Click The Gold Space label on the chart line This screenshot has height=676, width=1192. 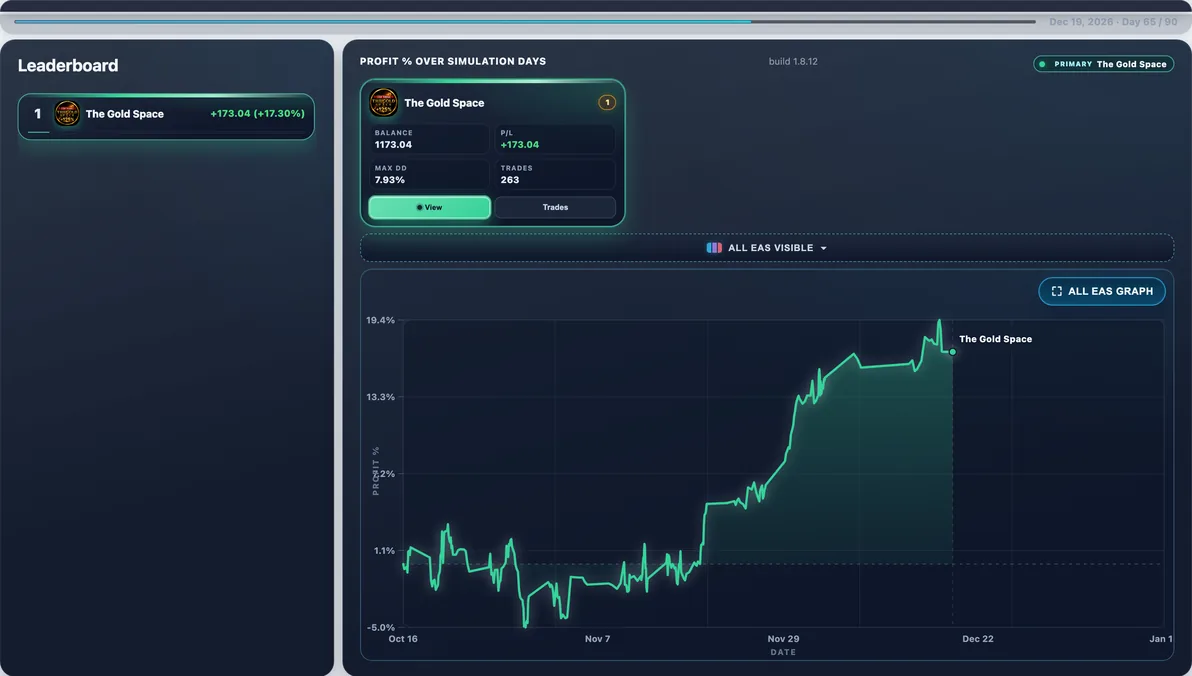point(995,339)
